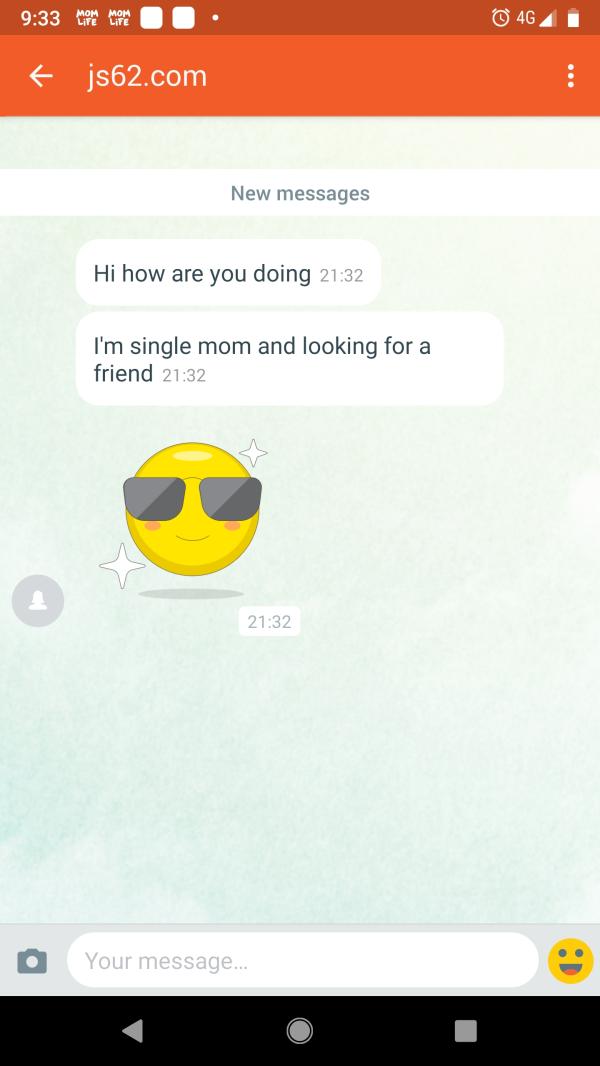Tap Android back navigation button
The width and height of the screenshot is (600, 1066).
pos(133,1031)
